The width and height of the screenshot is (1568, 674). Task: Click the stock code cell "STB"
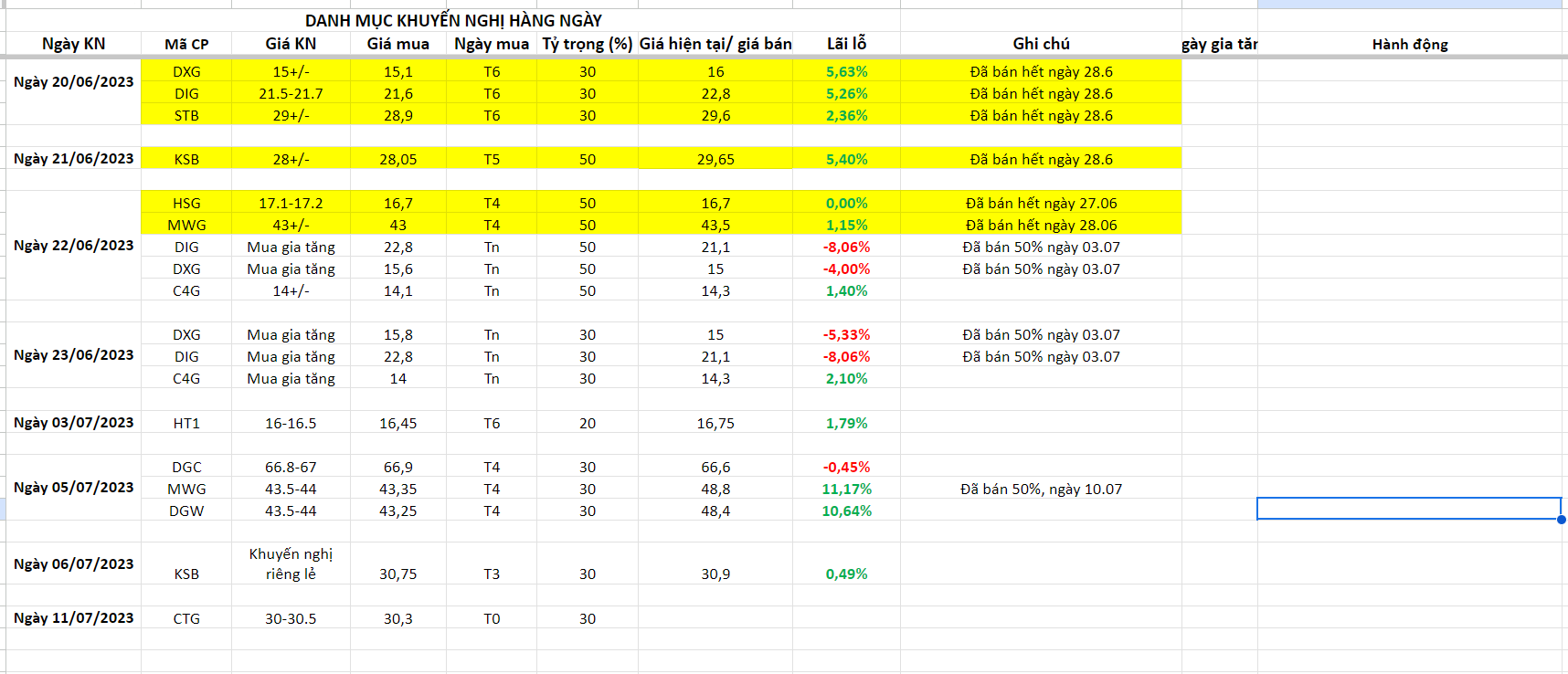point(186,115)
